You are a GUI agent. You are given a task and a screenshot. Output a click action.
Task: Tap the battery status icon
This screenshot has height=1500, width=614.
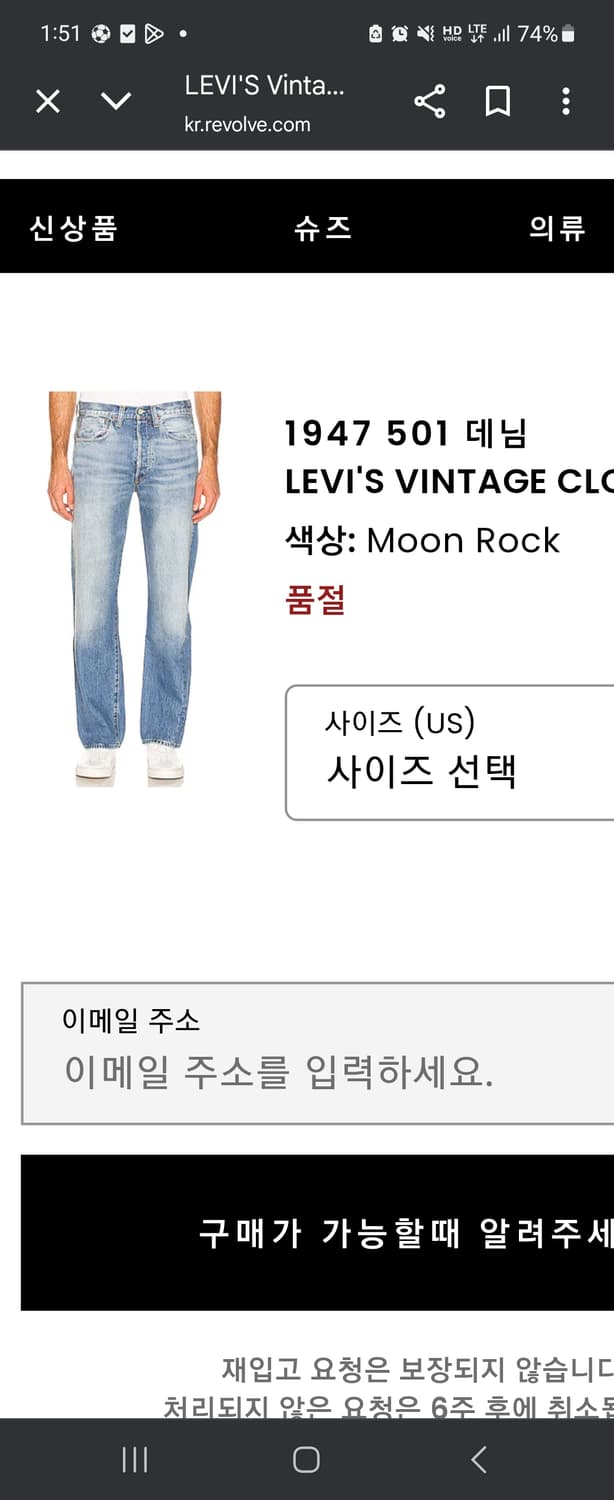[x=568, y=34]
